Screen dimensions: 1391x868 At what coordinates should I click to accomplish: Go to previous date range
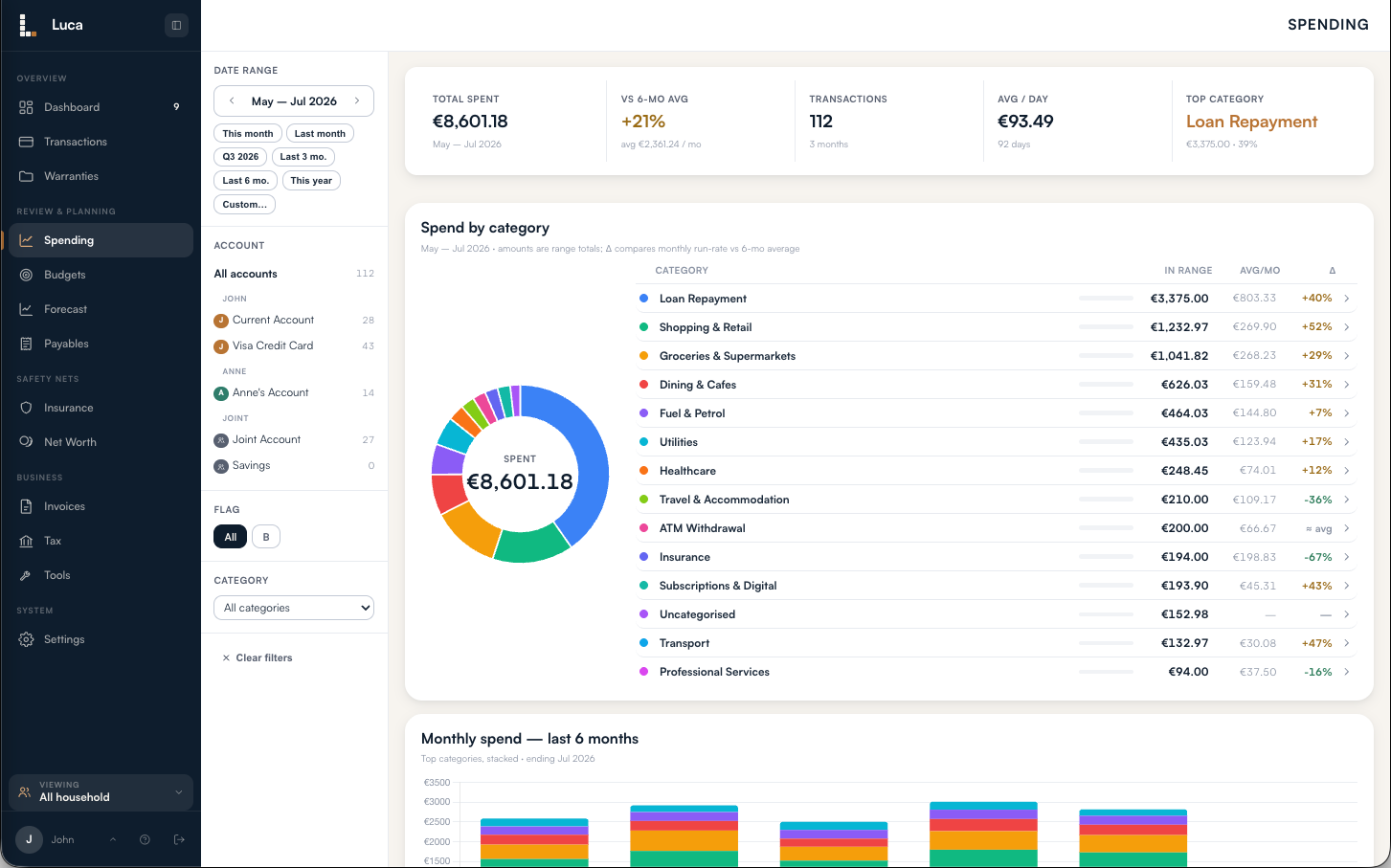[231, 100]
